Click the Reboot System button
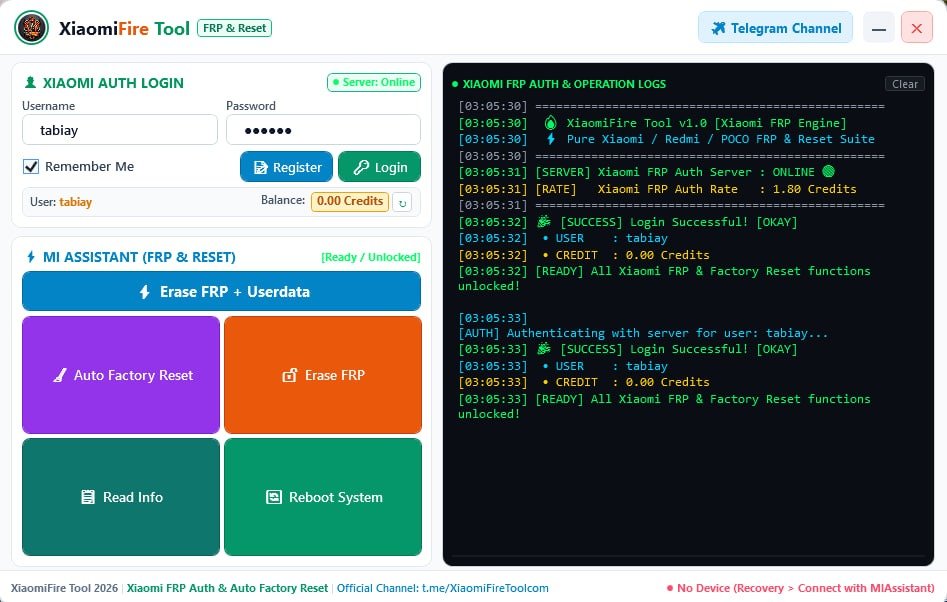Screen dimensions: 947x602 (323, 497)
